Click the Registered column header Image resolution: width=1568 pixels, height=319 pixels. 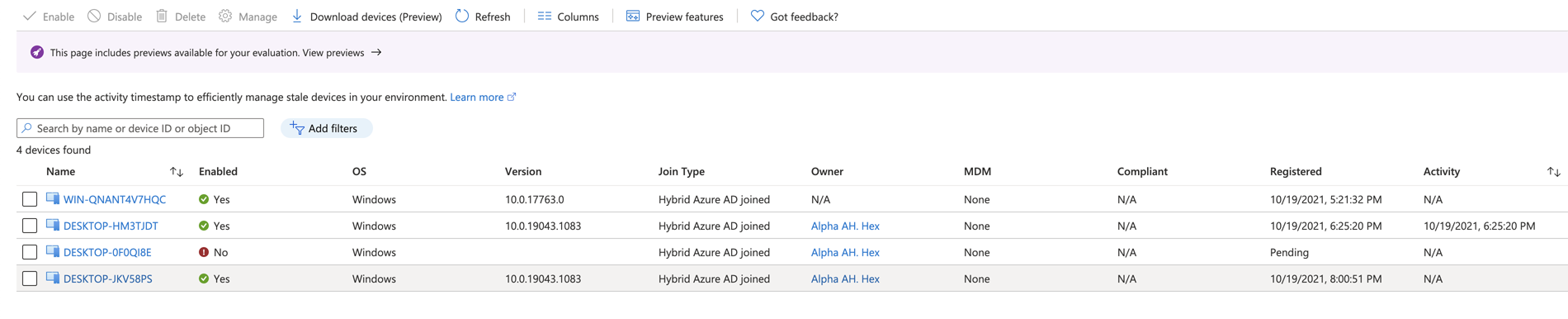[1296, 172]
